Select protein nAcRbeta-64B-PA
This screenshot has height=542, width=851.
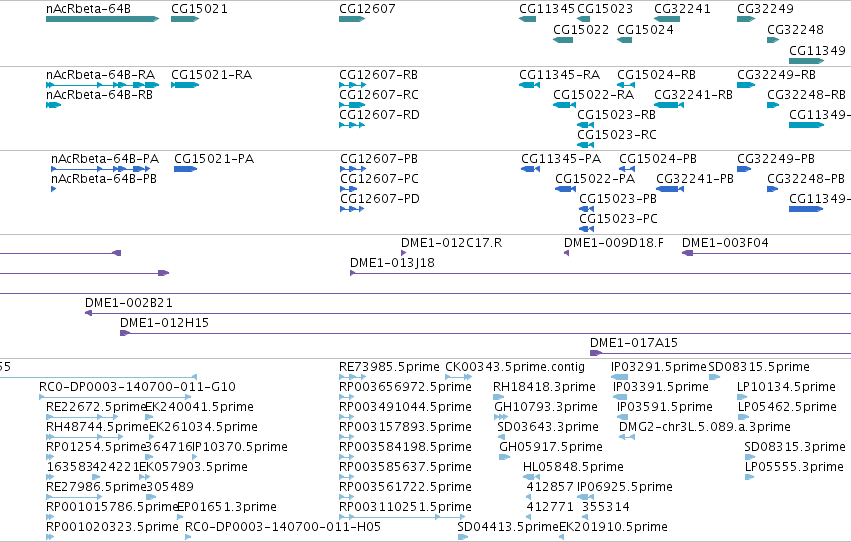(x=105, y=159)
